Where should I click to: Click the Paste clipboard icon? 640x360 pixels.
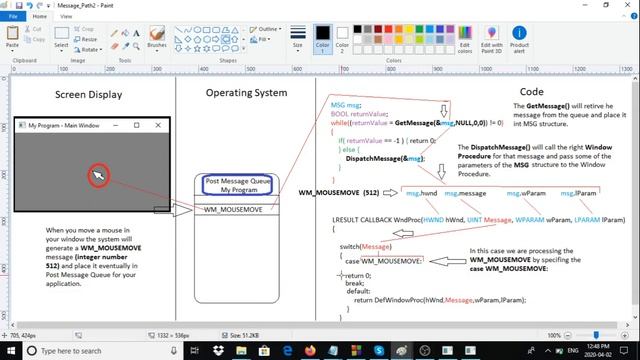pyautogui.click(x=12, y=33)
